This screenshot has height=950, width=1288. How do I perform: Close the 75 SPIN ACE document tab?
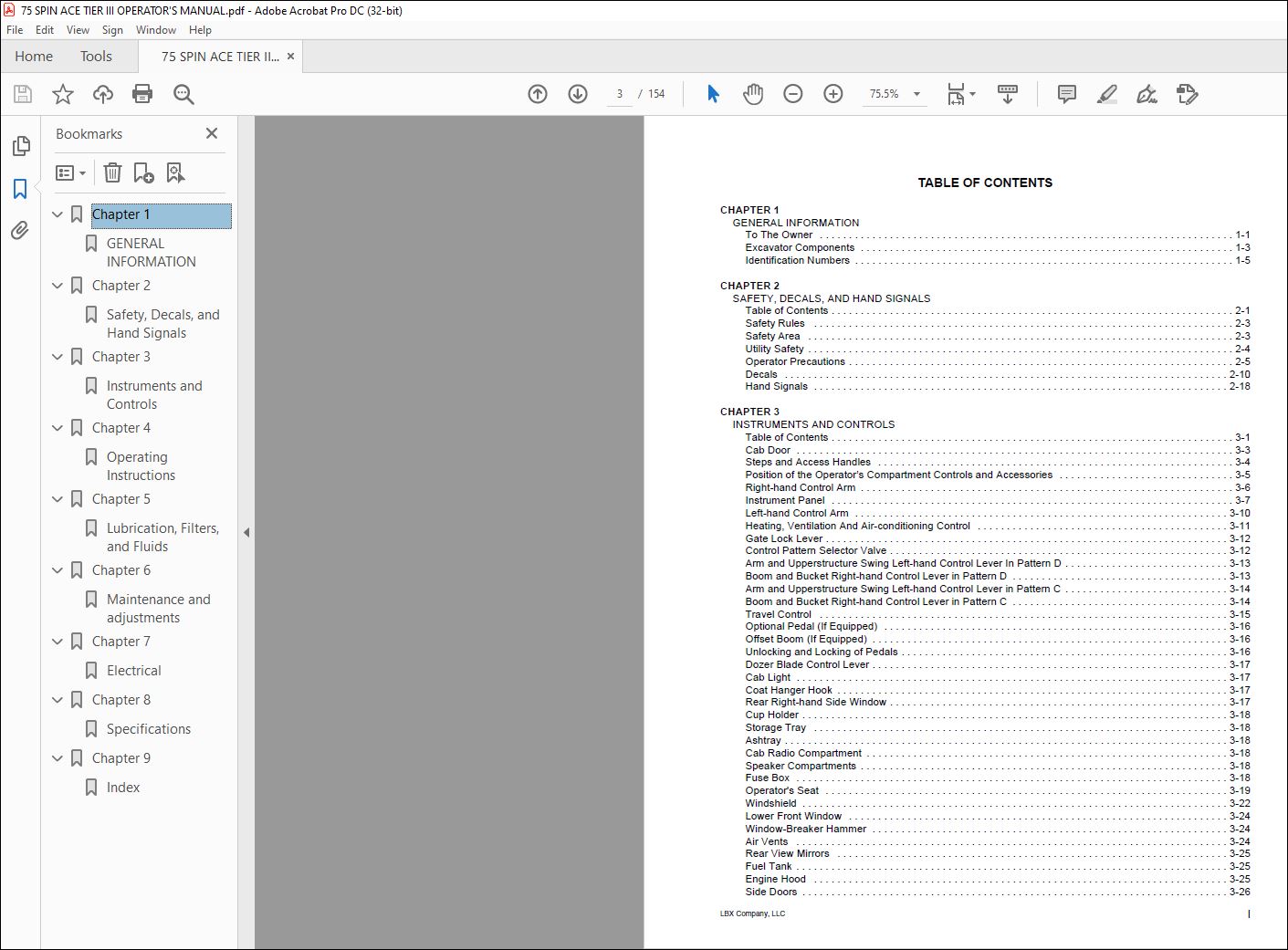click(290, 57)
